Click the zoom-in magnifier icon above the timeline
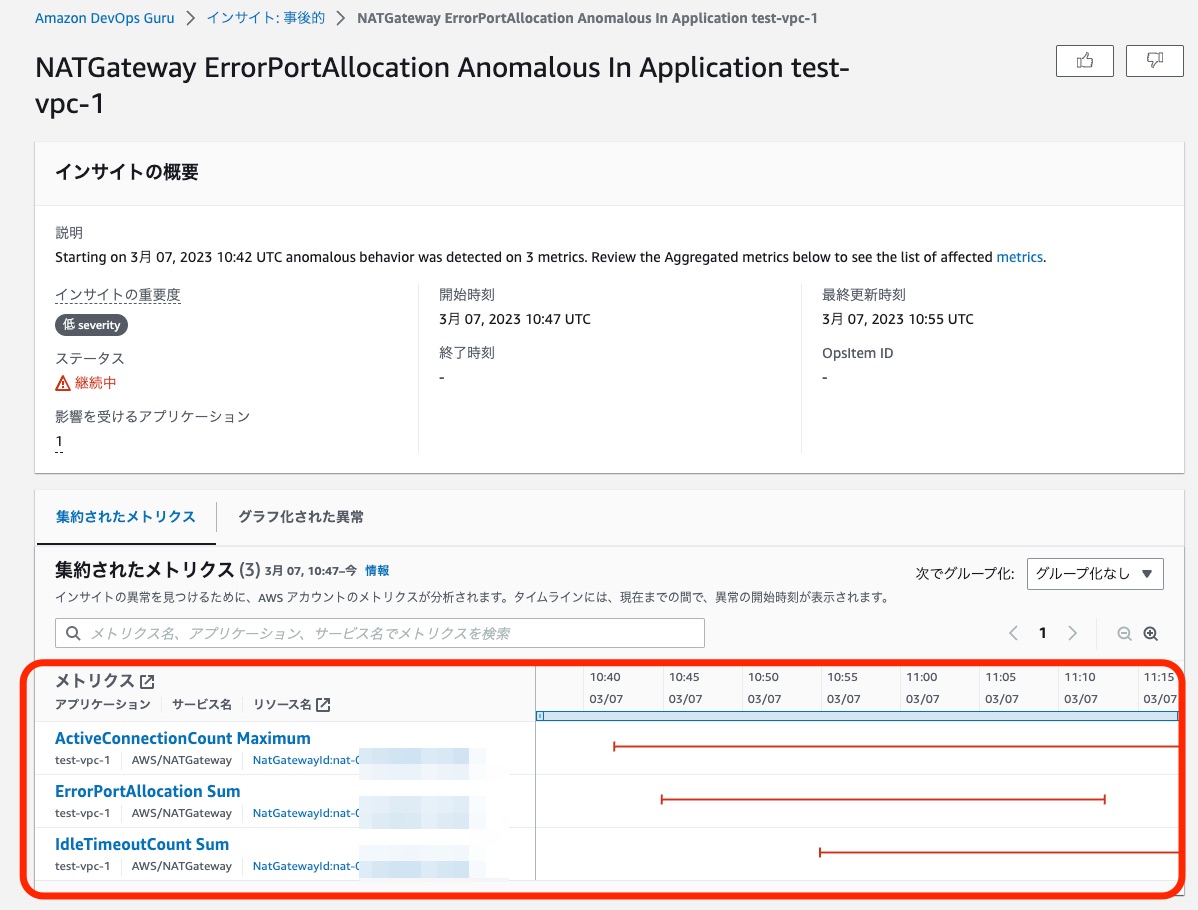This screenshot has height=910, width=1198. tap(1151, 633)
